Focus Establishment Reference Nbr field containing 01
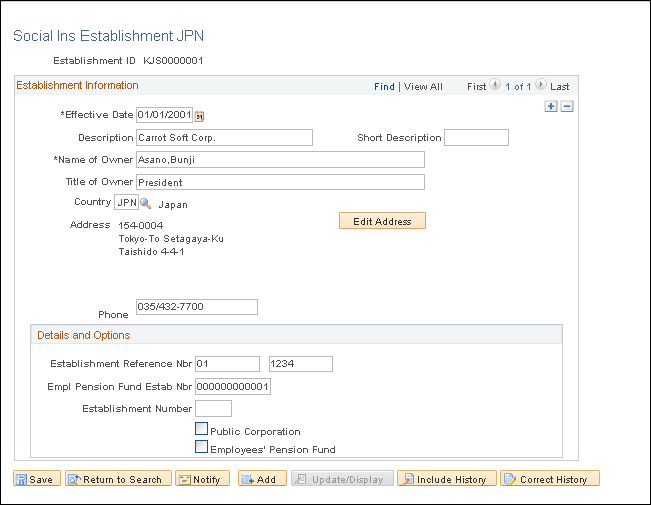This screenshot has width=651, height=505. [x=228, y=364]
